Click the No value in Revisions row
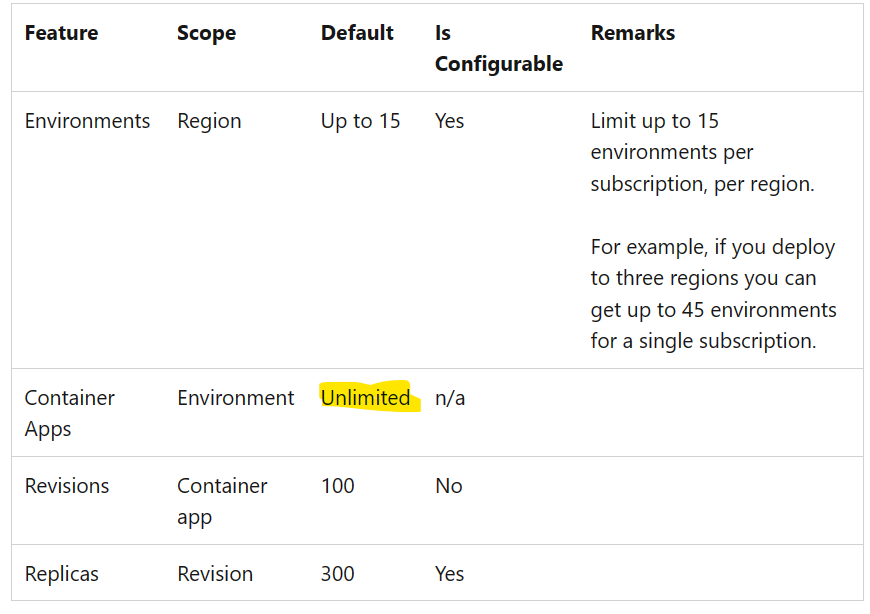Viewport: 870px width, 614px height. coord(448,486)
